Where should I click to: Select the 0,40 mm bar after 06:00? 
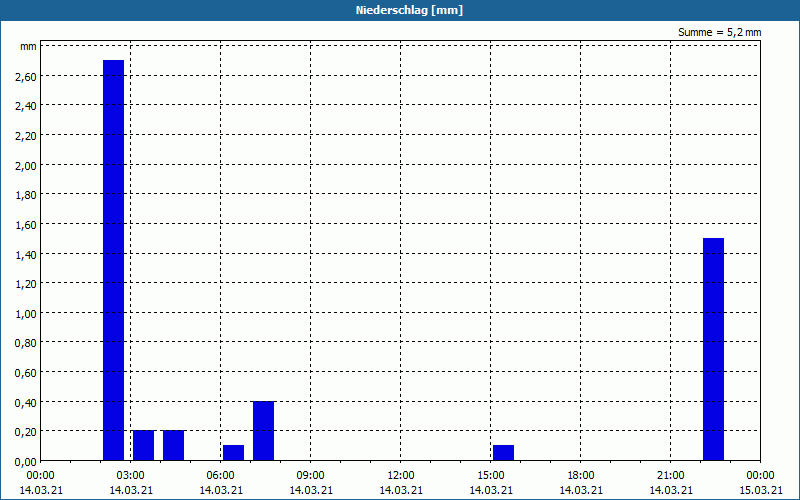[x=263, y=431]
